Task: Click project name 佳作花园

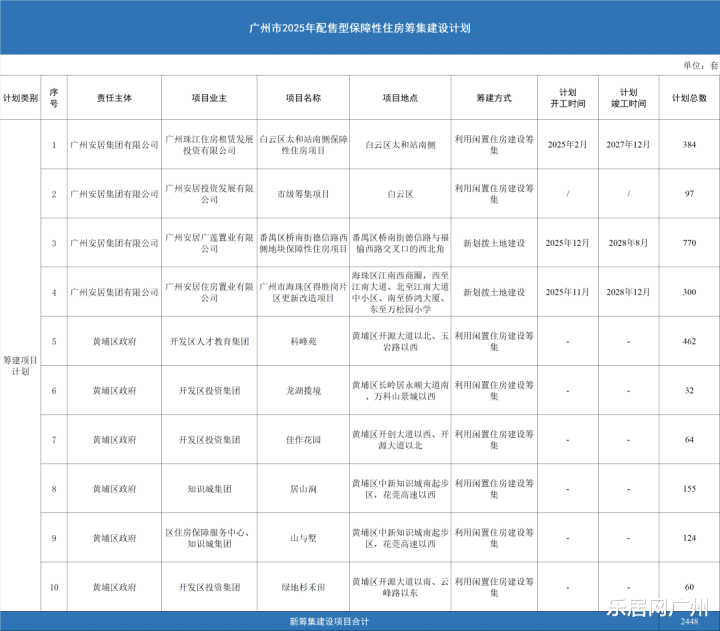Action: click(303, 440)
